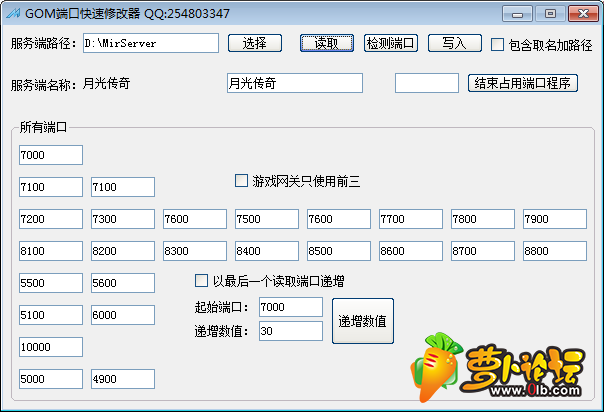Check 以最后一个读取端口递增 option
604x412 pixels.
click(x=201, y=281)
